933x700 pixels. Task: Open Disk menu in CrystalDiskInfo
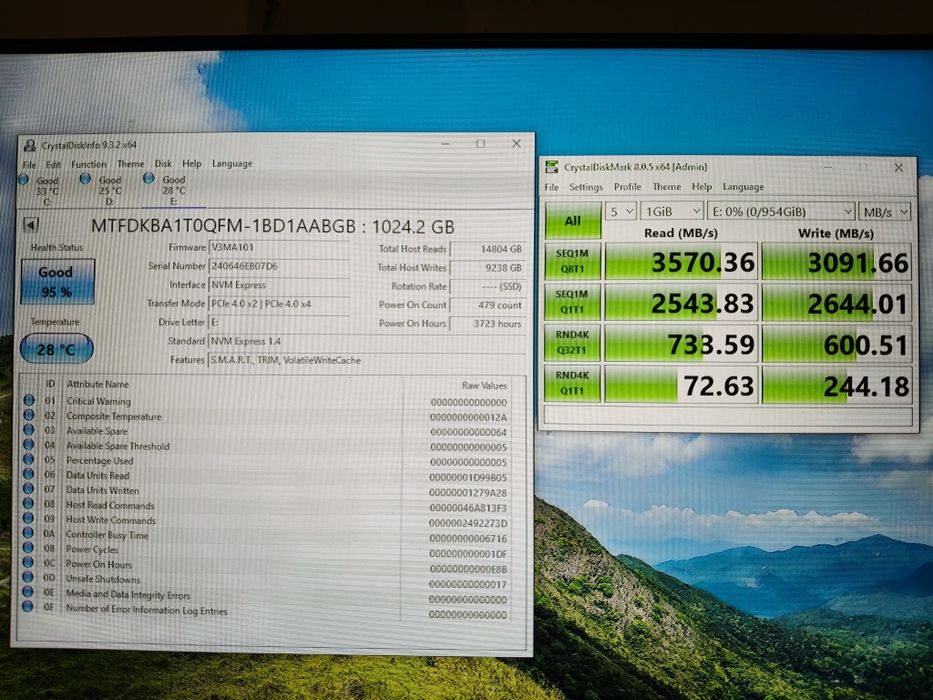[x=163, y=163]
